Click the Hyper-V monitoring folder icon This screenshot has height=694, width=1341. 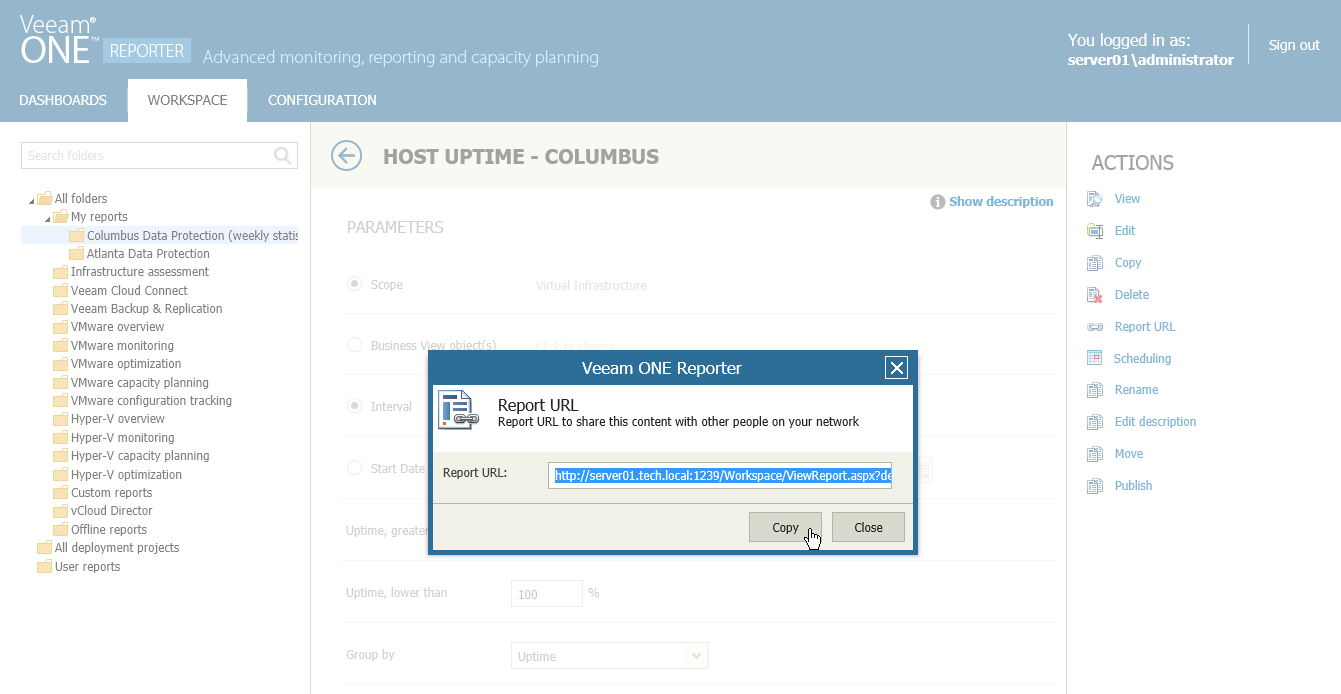click(x=60, y=438)
